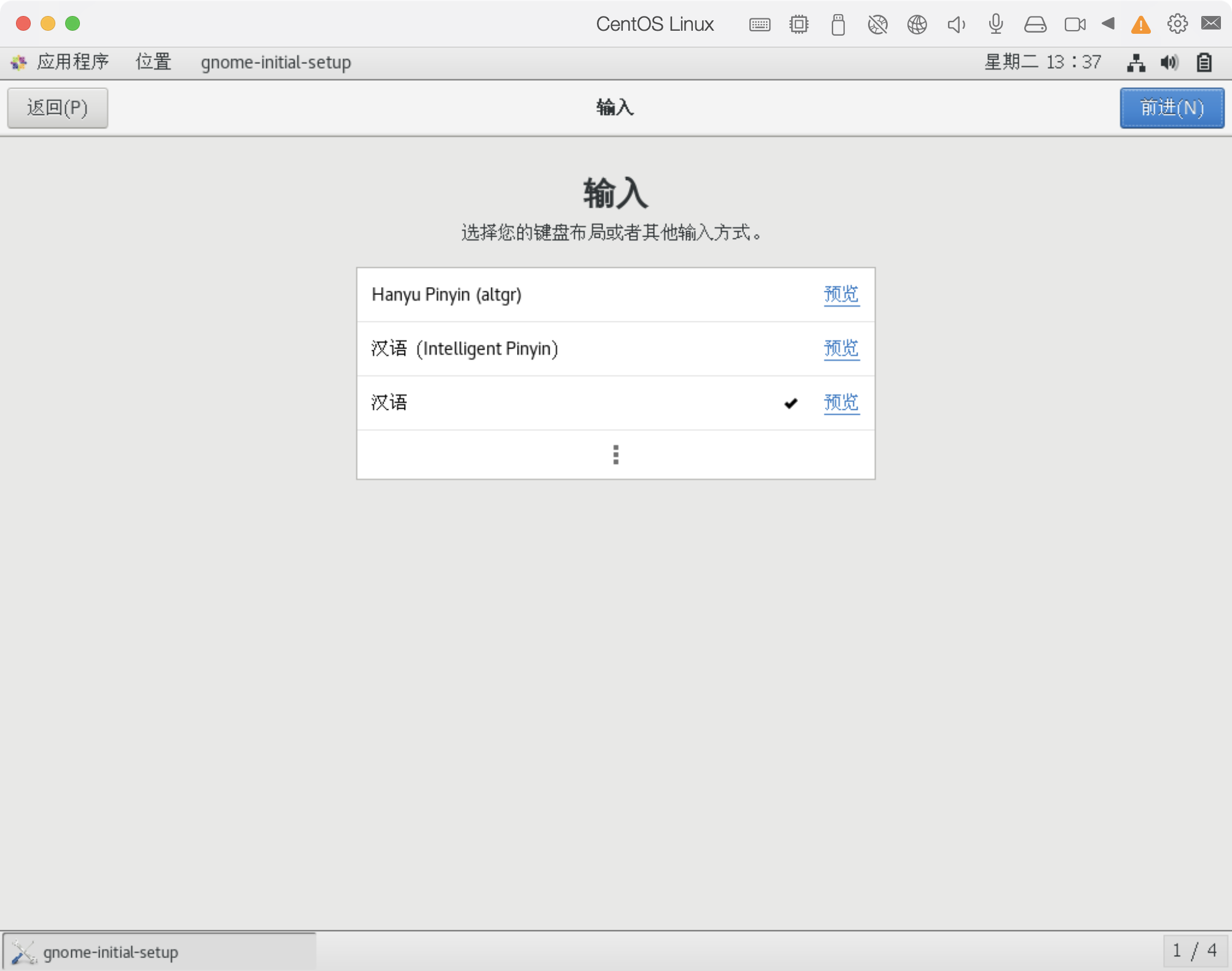Open the clock showing 星期二 13:37
This screenshot has width=1232, height=971.
pos(1043,62)
